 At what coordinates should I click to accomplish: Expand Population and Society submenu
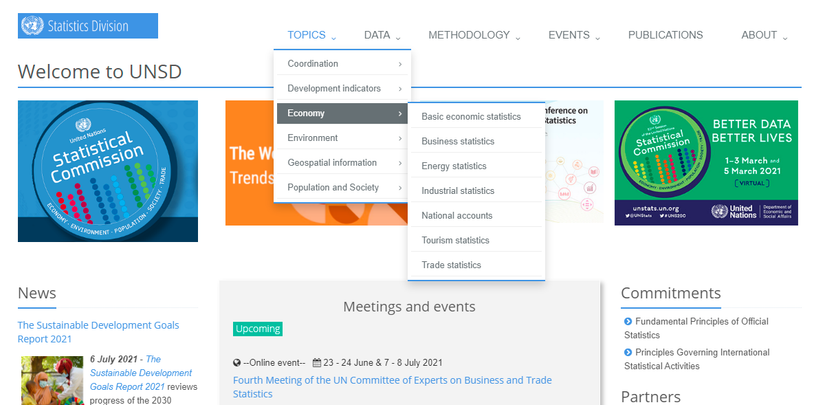point(342,187)
